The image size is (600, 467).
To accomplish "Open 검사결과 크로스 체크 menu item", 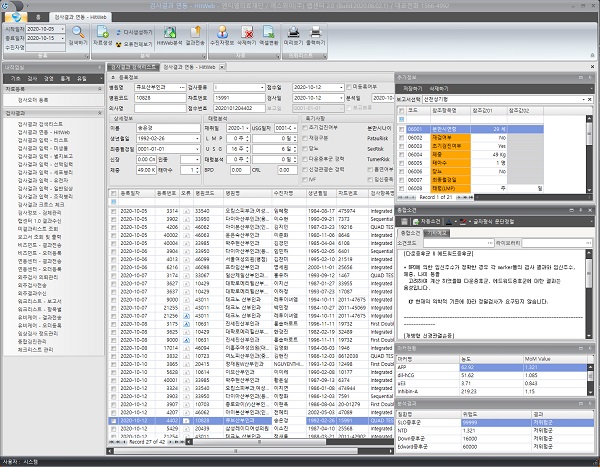I will (41, 204).
